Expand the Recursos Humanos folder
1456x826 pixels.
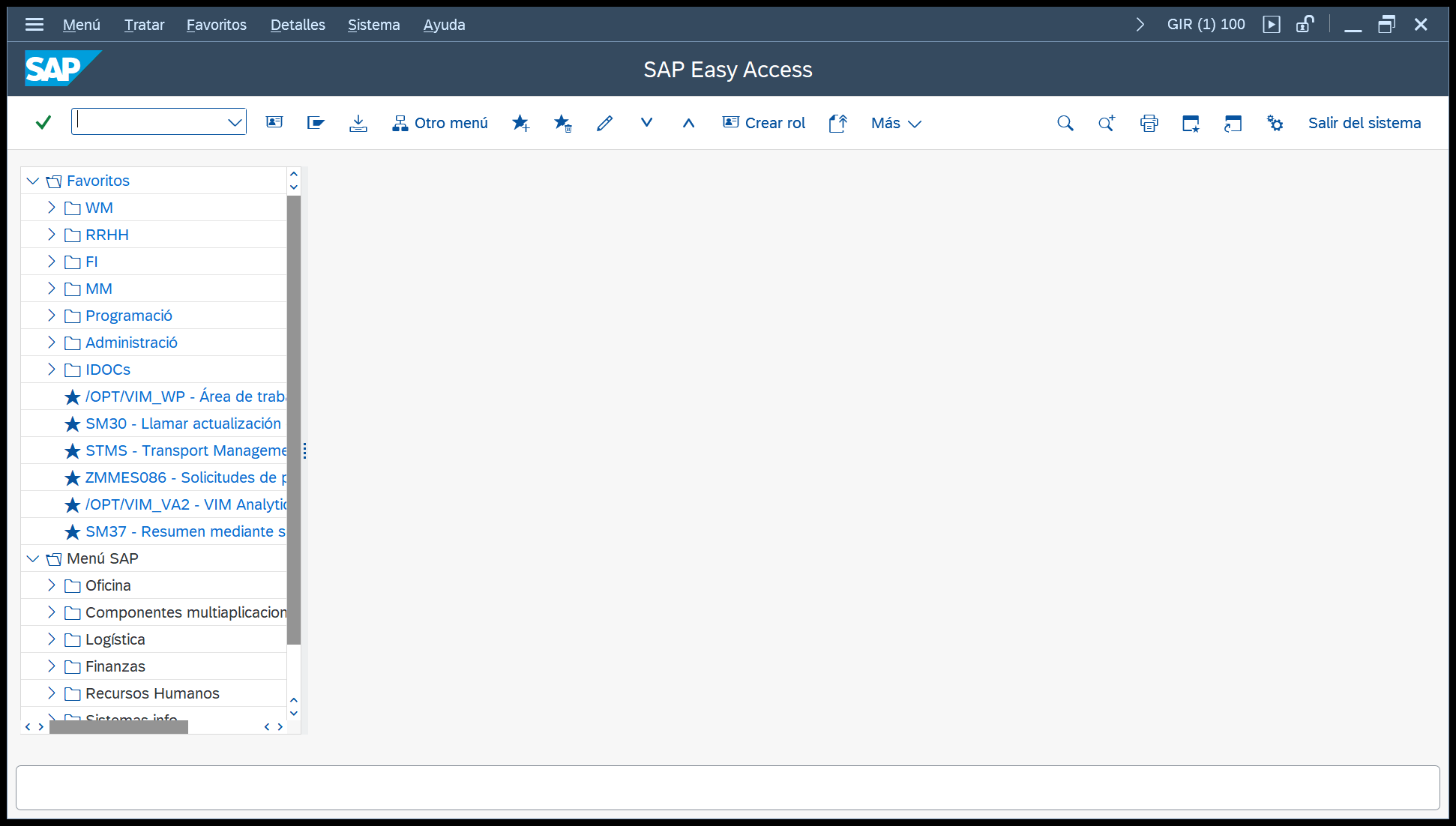click(51, 693)
